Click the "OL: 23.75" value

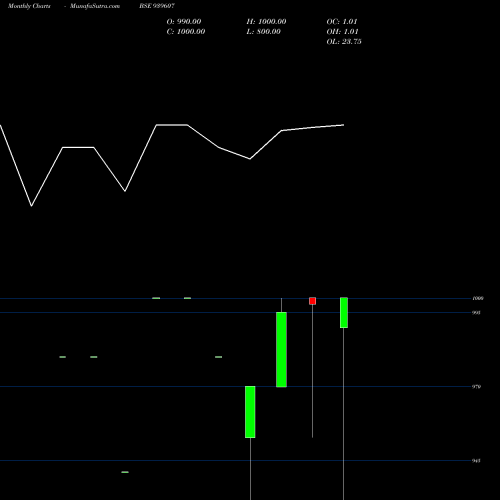point(344,42)
